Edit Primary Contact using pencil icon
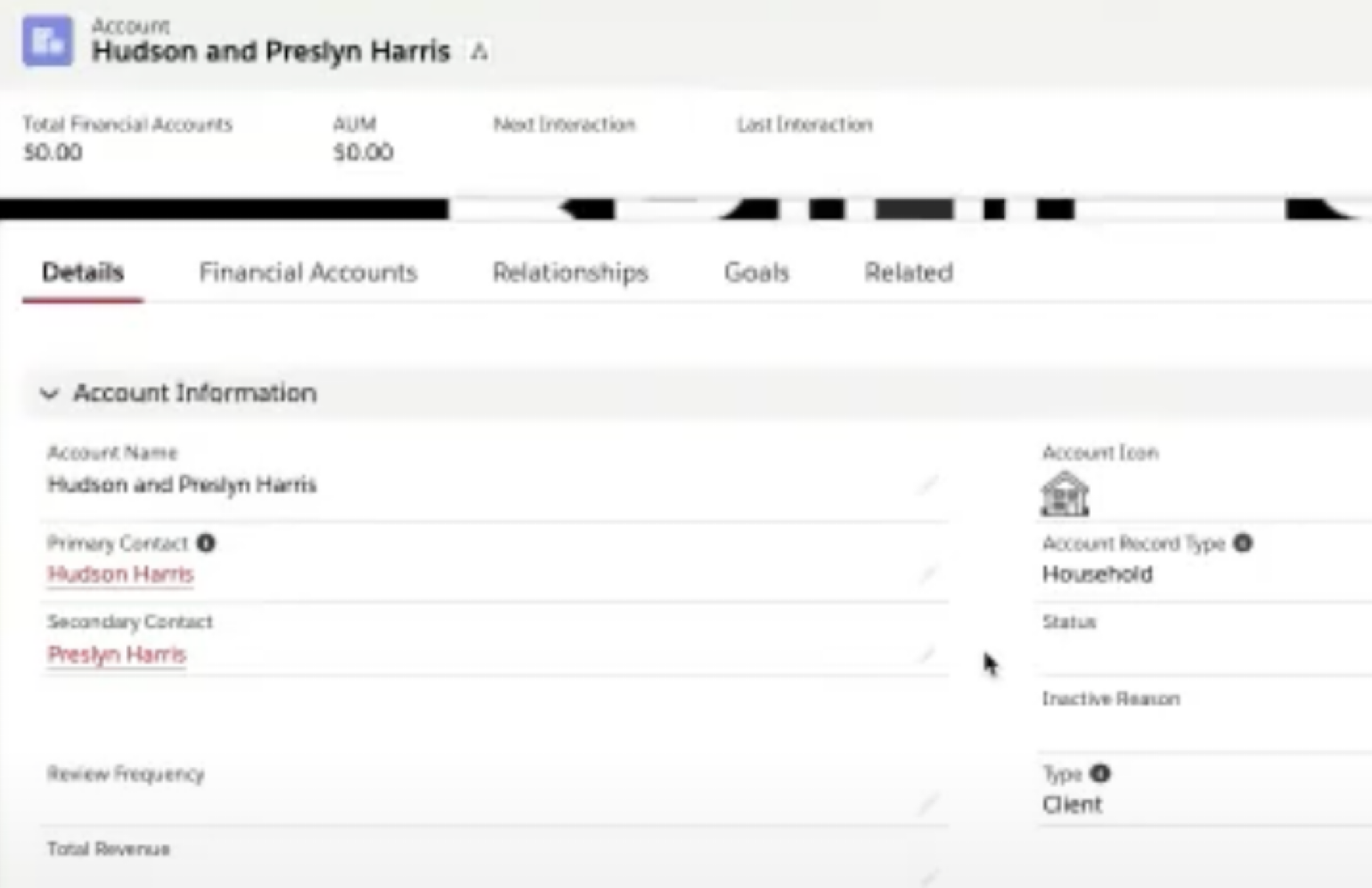Image resolution: width=1372 pixels, height=888 pixels. pos(927,573)
